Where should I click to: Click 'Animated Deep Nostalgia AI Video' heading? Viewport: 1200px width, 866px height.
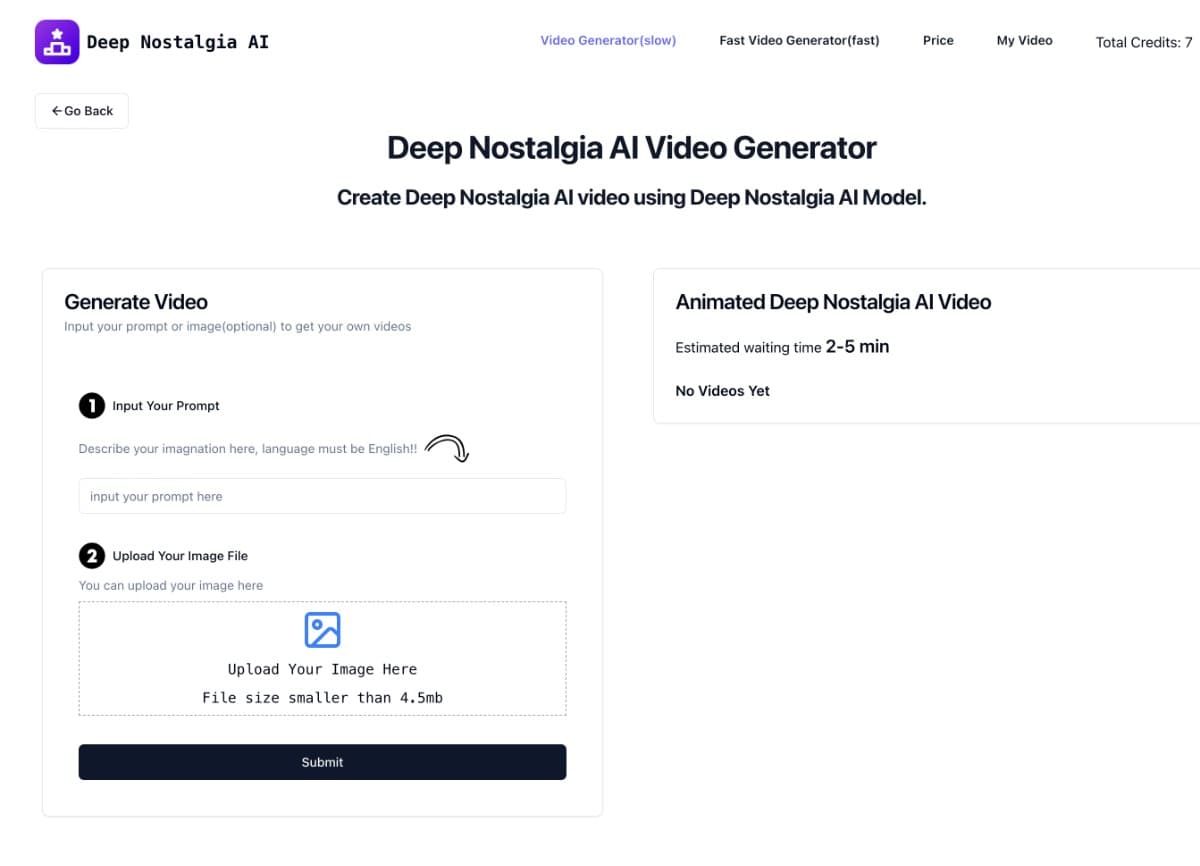(833, 302)
